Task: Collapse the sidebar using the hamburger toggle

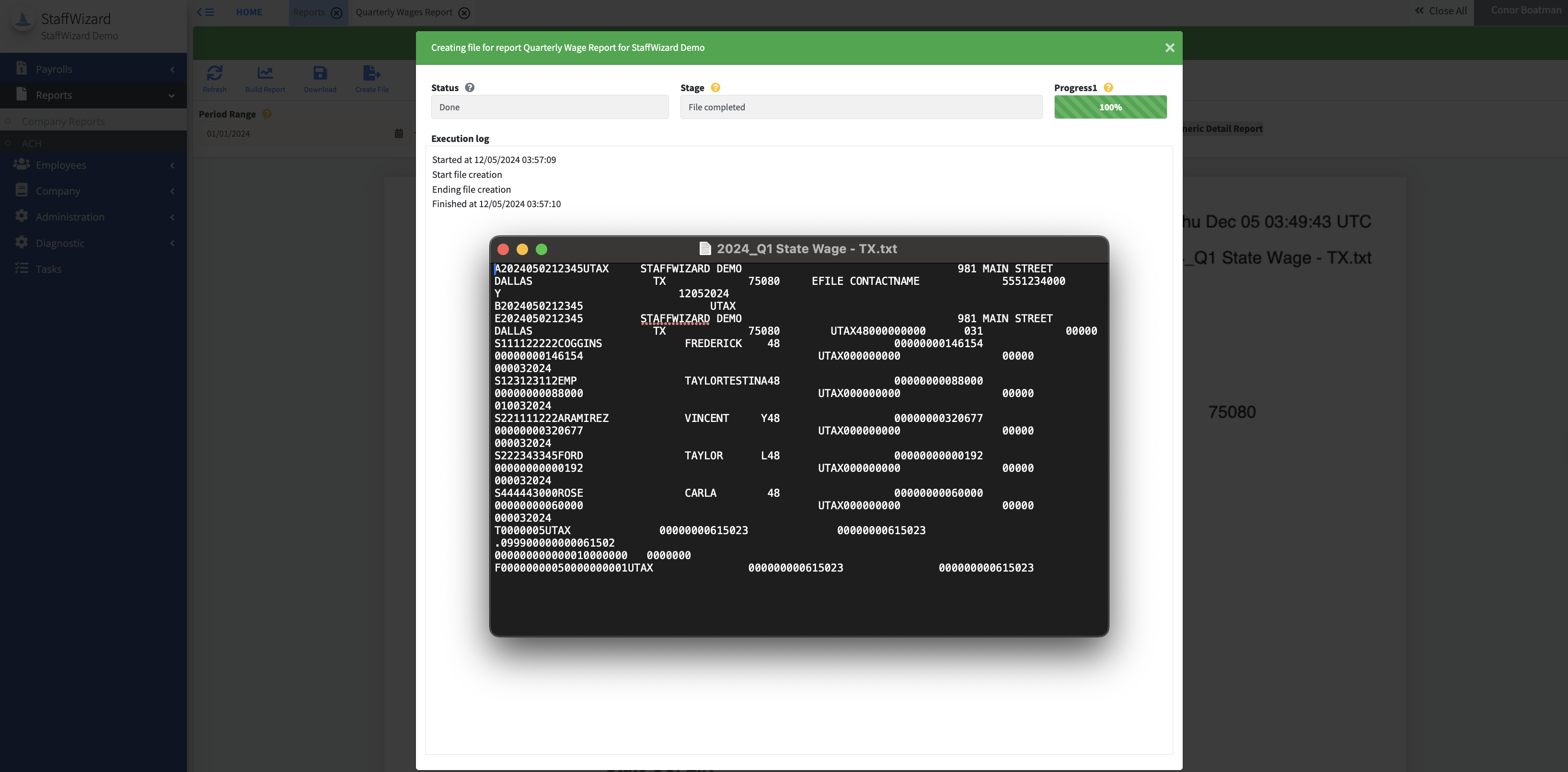Action: (x=206, y=12)
